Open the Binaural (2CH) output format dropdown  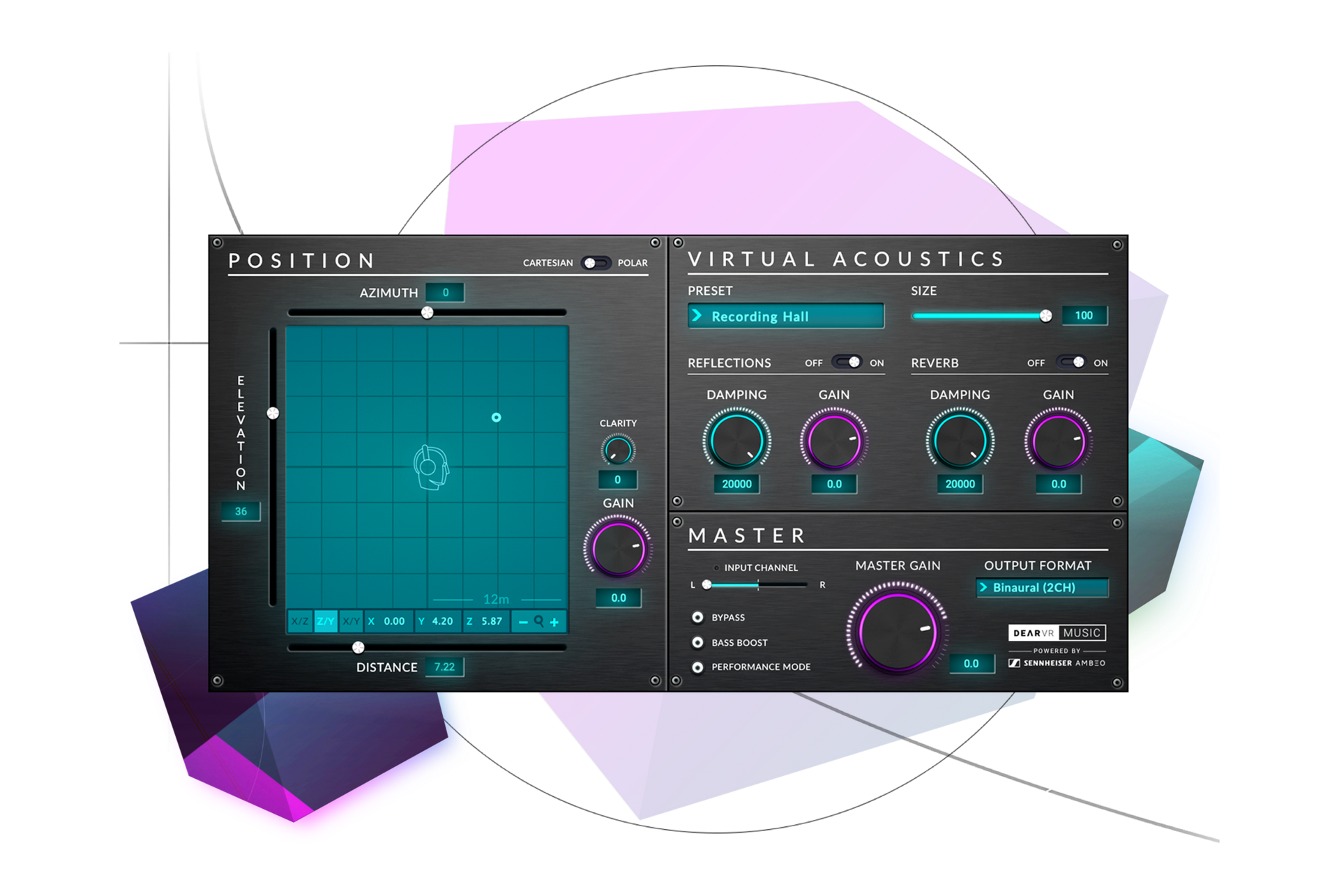pos(1042,588)
